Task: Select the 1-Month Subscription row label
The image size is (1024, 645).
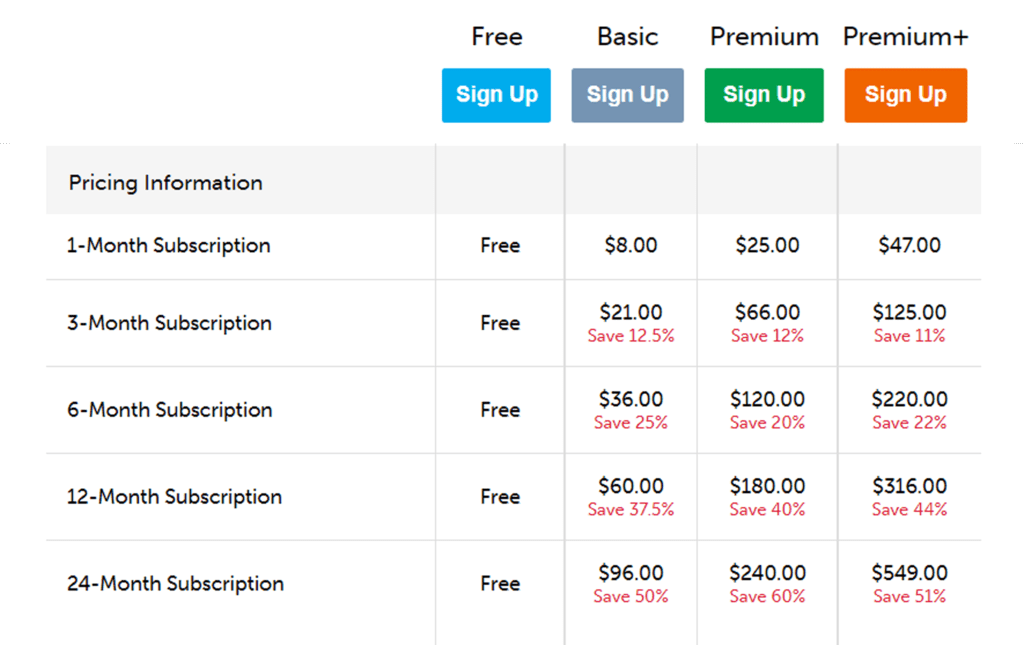Action: pos(170,245)
